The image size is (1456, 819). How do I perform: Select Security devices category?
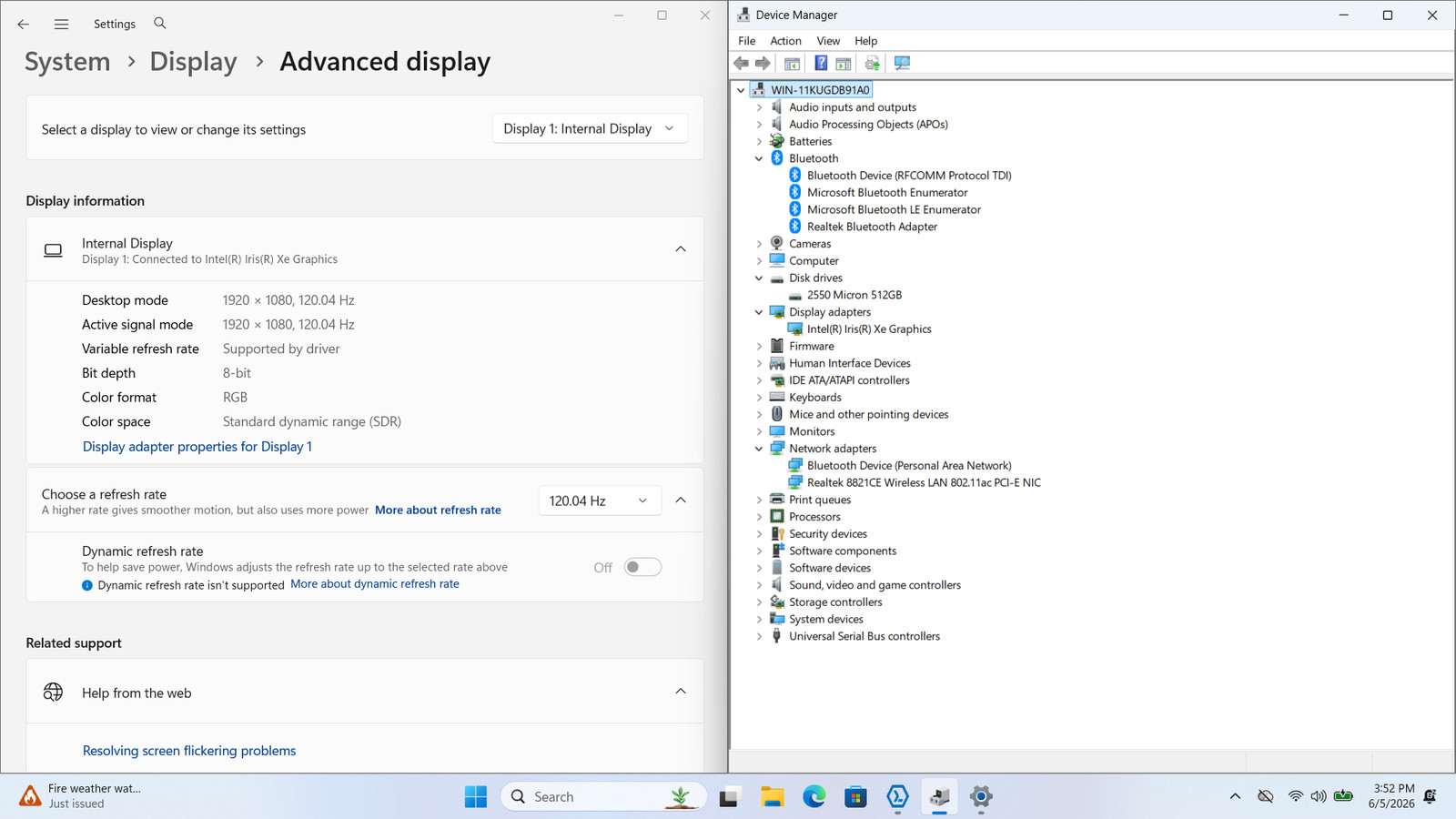tap(828, 534)
